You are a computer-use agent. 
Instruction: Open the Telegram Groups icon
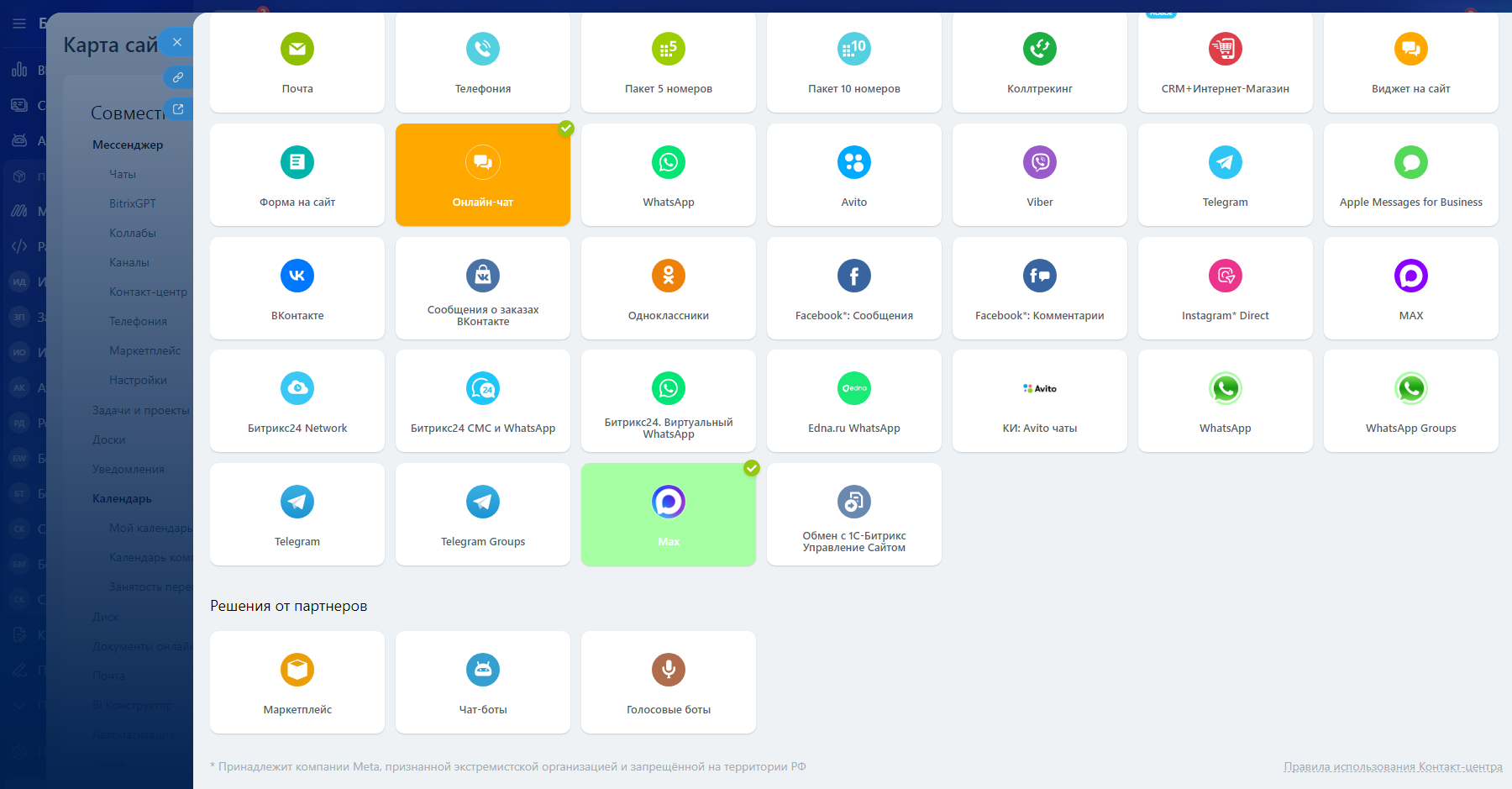coord(483,502)
